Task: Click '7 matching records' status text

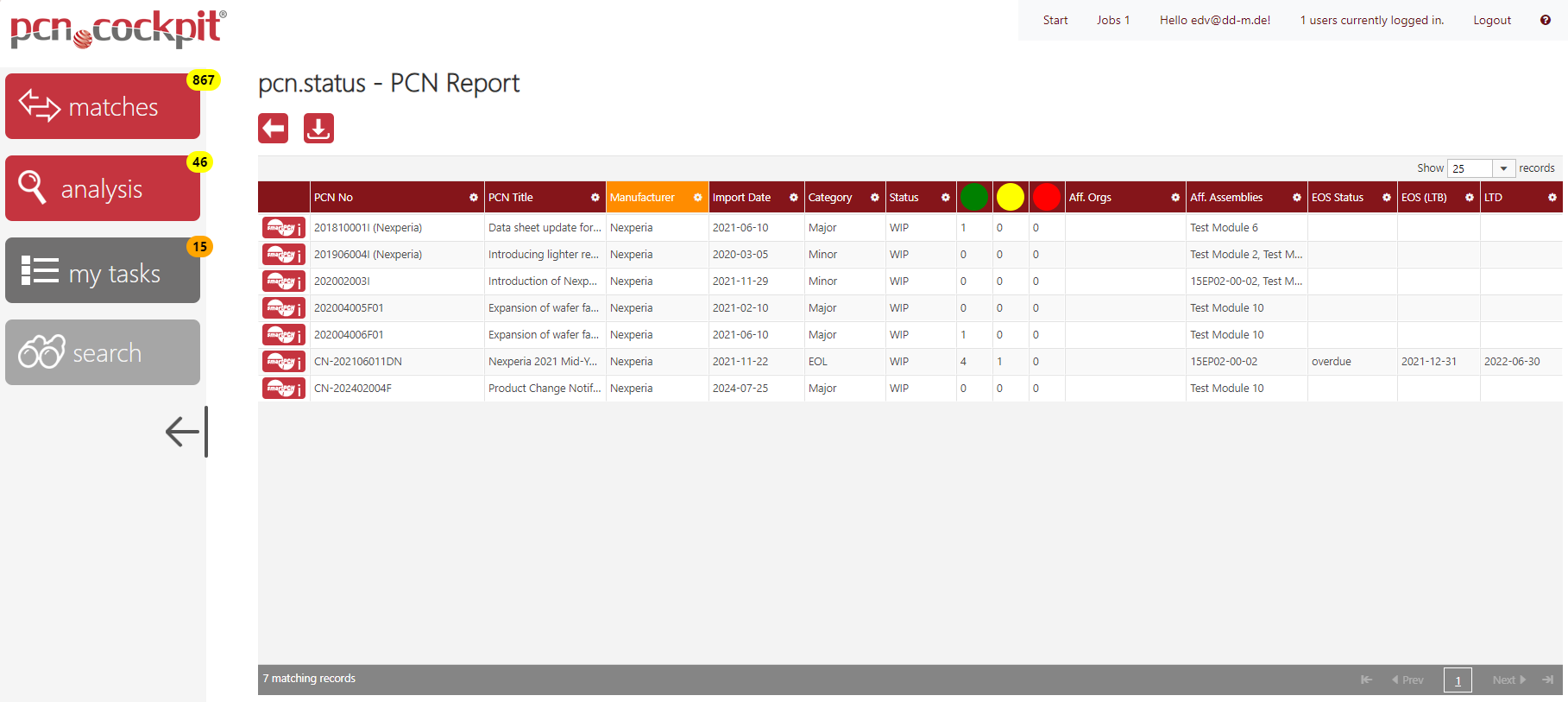Action: pyautogui.click(x=309, y=679)
